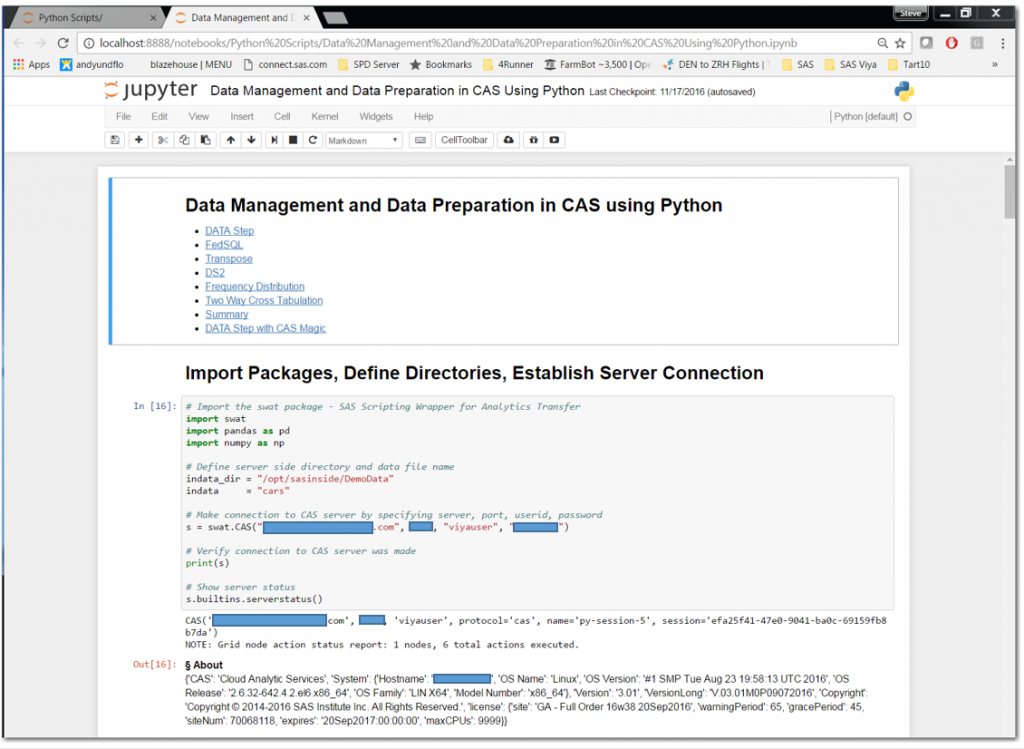Insert a new cell below
Image resolution: width=1024 pixels, height=749 pixels.
pyautogui.click(x=139, y=139)
